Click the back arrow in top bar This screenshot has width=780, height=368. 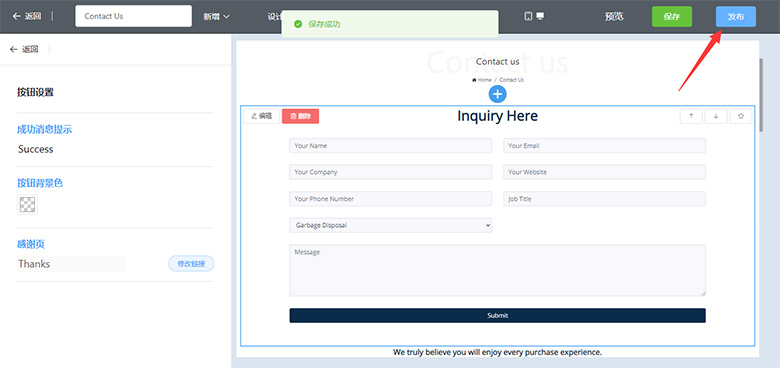pos(26,16)
